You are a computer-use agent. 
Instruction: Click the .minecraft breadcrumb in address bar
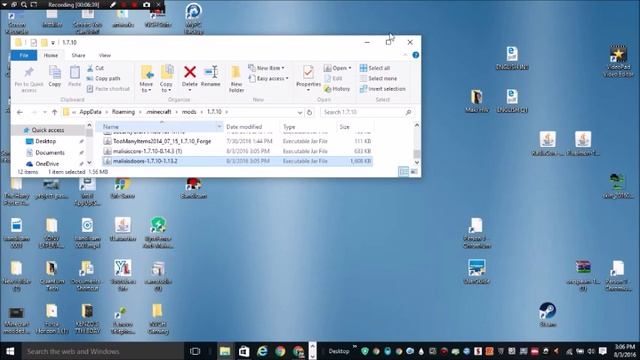click(158, 112)
